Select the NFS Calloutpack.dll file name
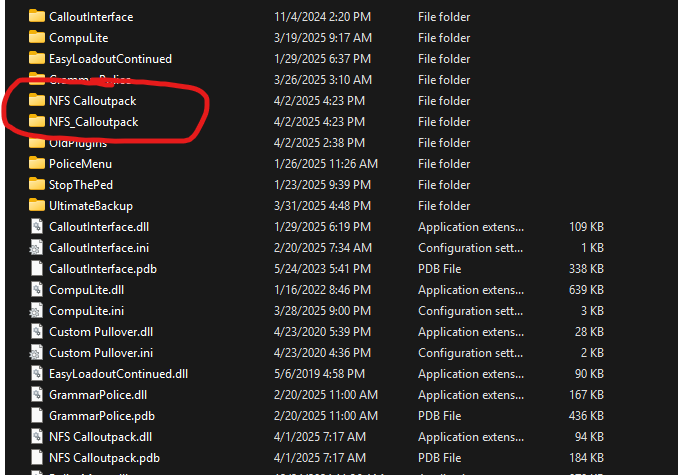678x475 pixels. 100,436
